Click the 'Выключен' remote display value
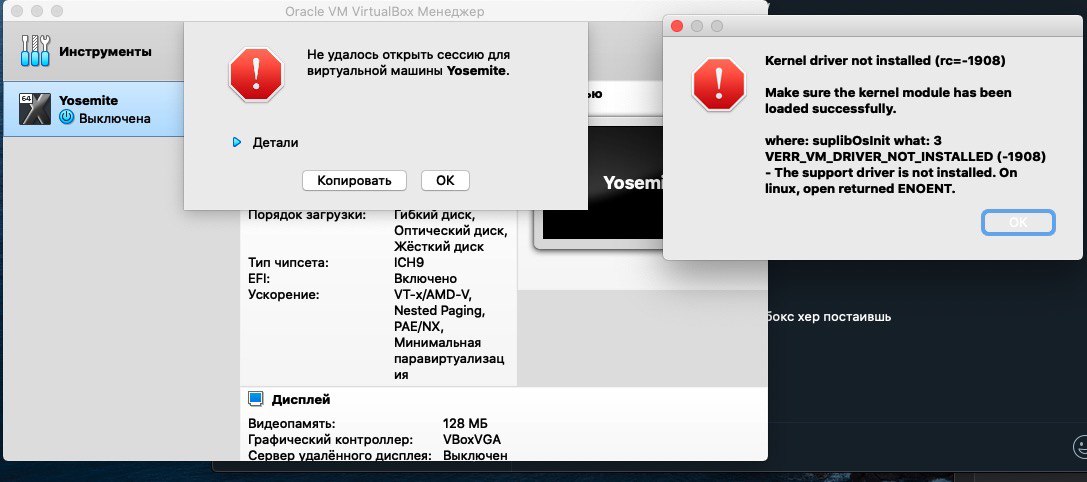Screen dimensions: 1087x482 [x=476, y=456]
